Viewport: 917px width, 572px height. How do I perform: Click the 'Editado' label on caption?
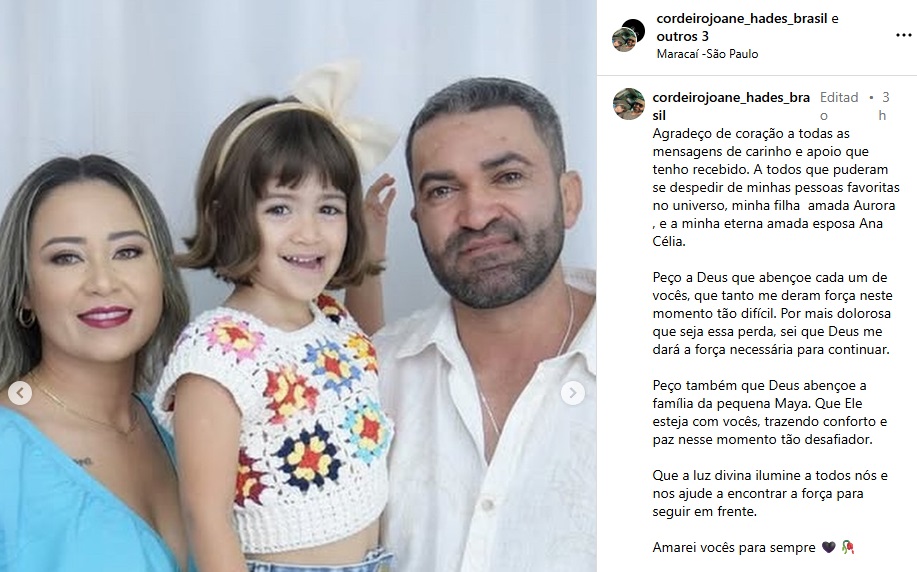pyautogui.click(x=839, y=106)
